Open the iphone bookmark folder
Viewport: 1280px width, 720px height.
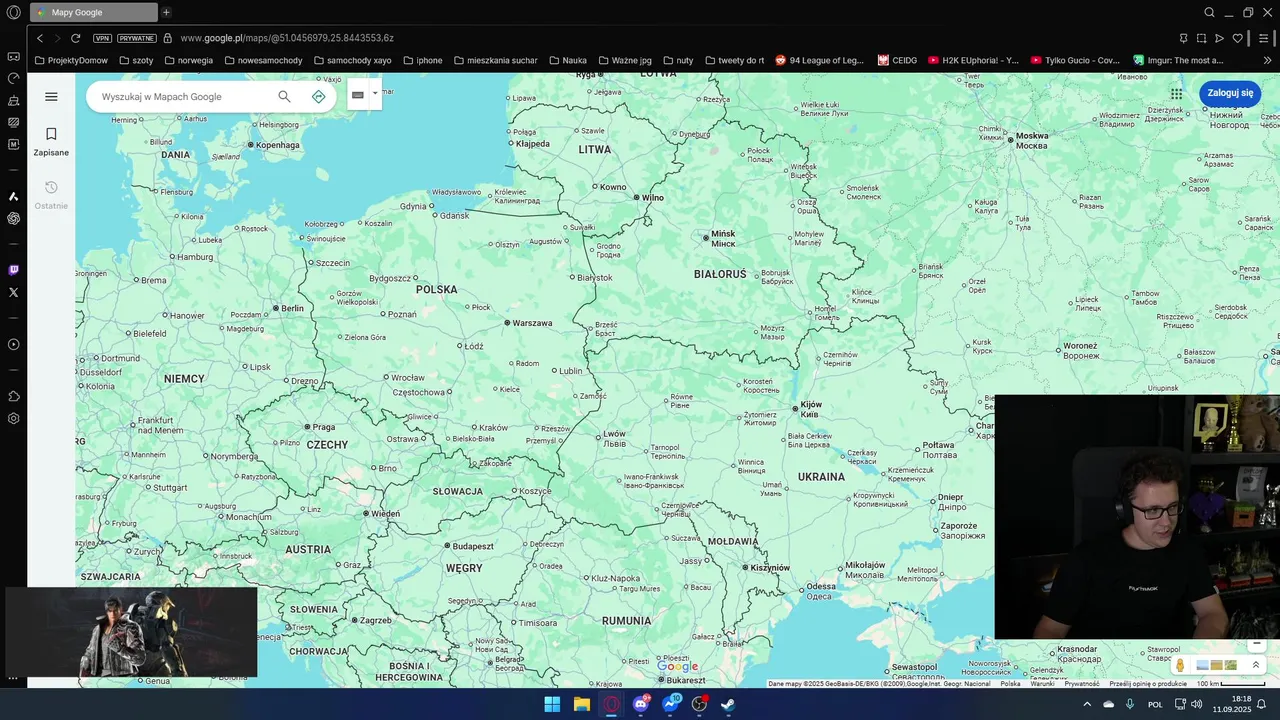(422, 60)
